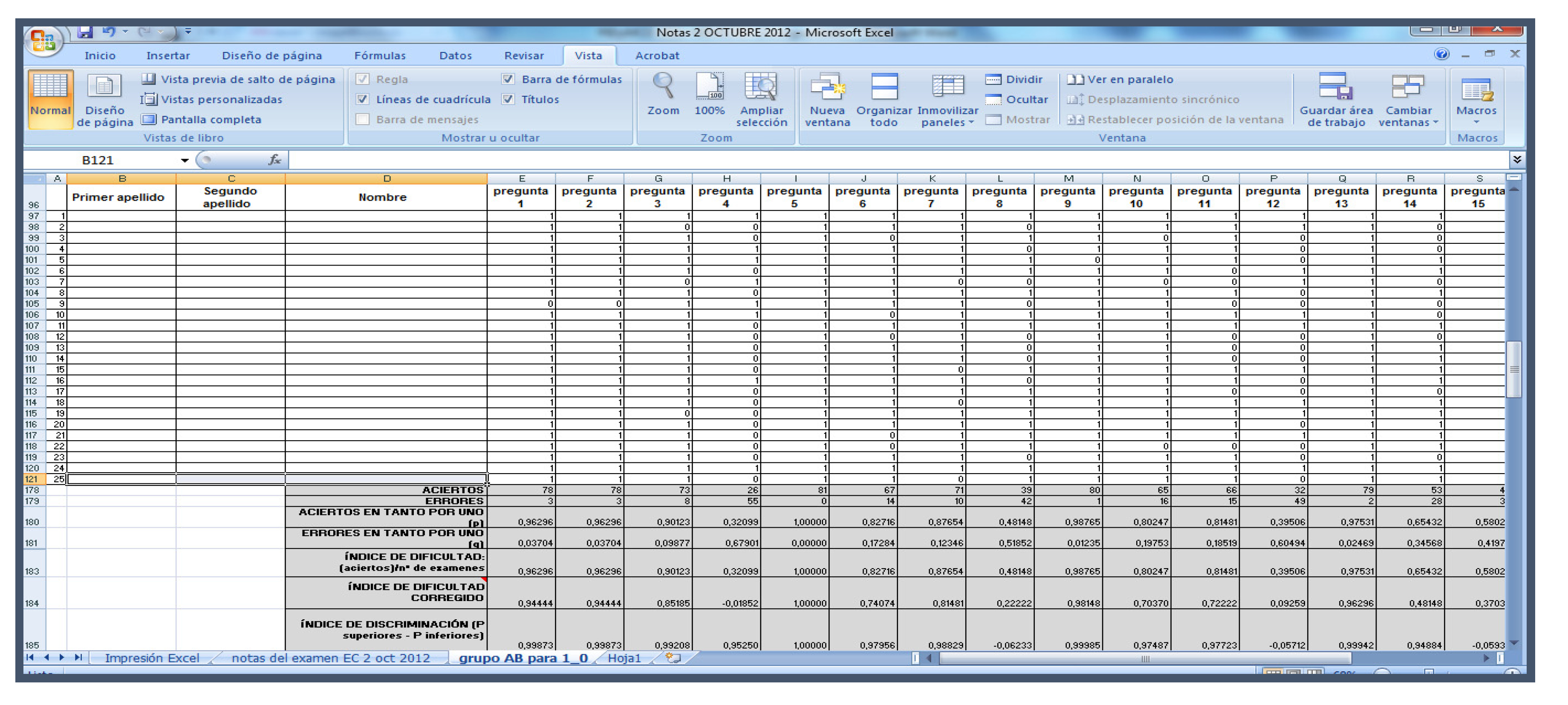The height and width of the screenshot is (705, 1568).
Task: Save workbook from quick access toolbar
Action: (85, 31)
